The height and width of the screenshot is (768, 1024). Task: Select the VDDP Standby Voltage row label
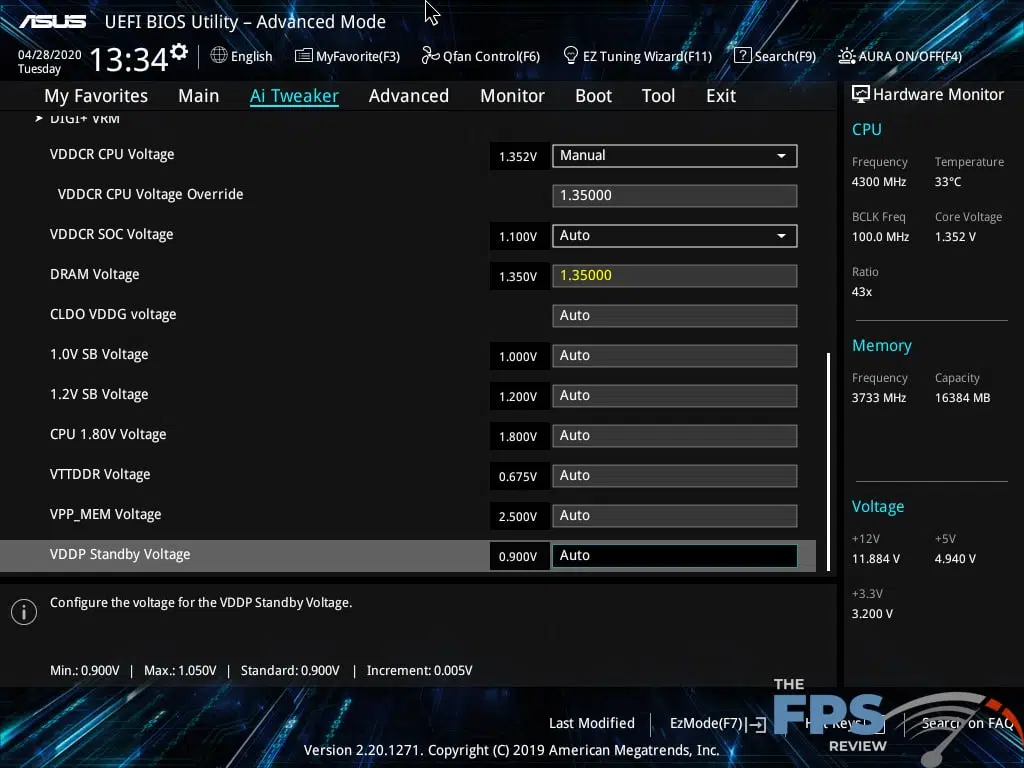[120, 554]
